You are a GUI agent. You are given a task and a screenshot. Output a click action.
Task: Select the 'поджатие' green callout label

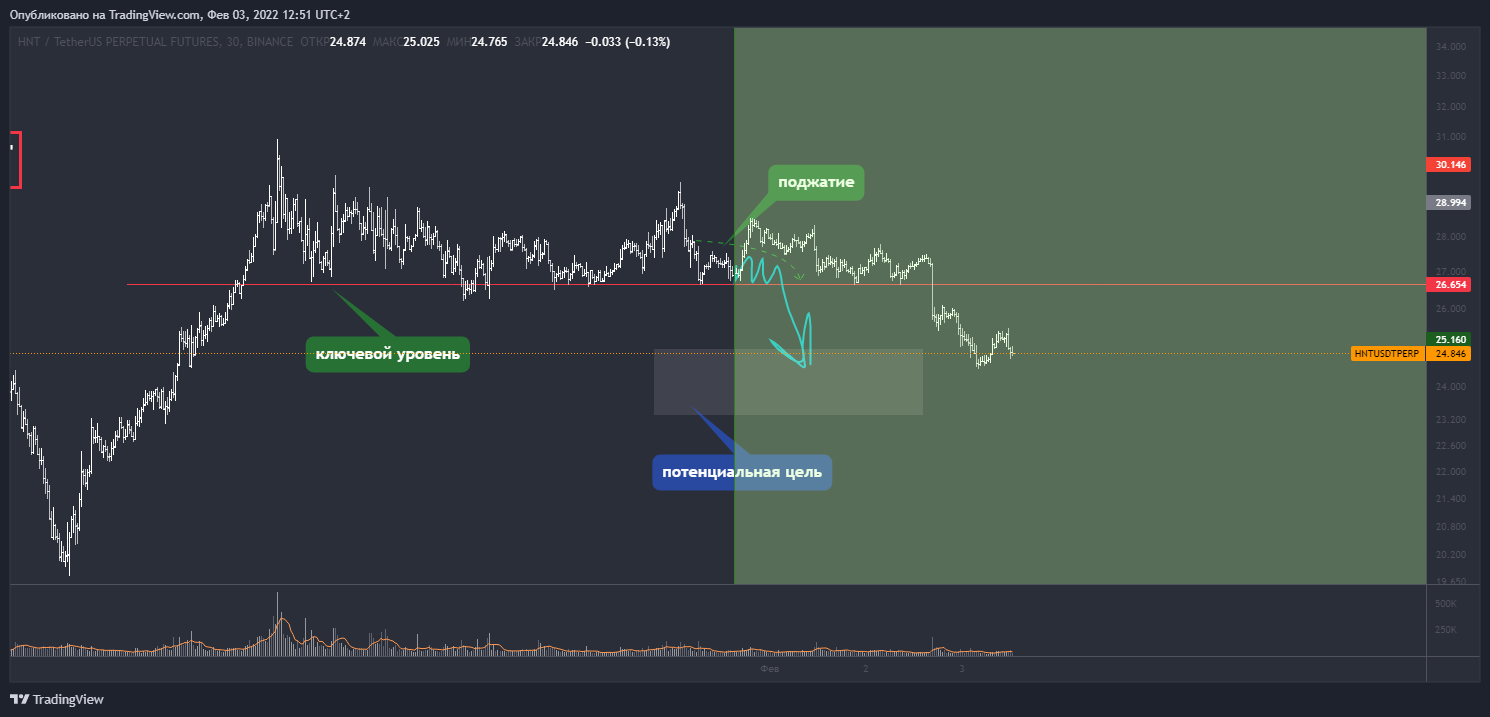click(815, 183)
